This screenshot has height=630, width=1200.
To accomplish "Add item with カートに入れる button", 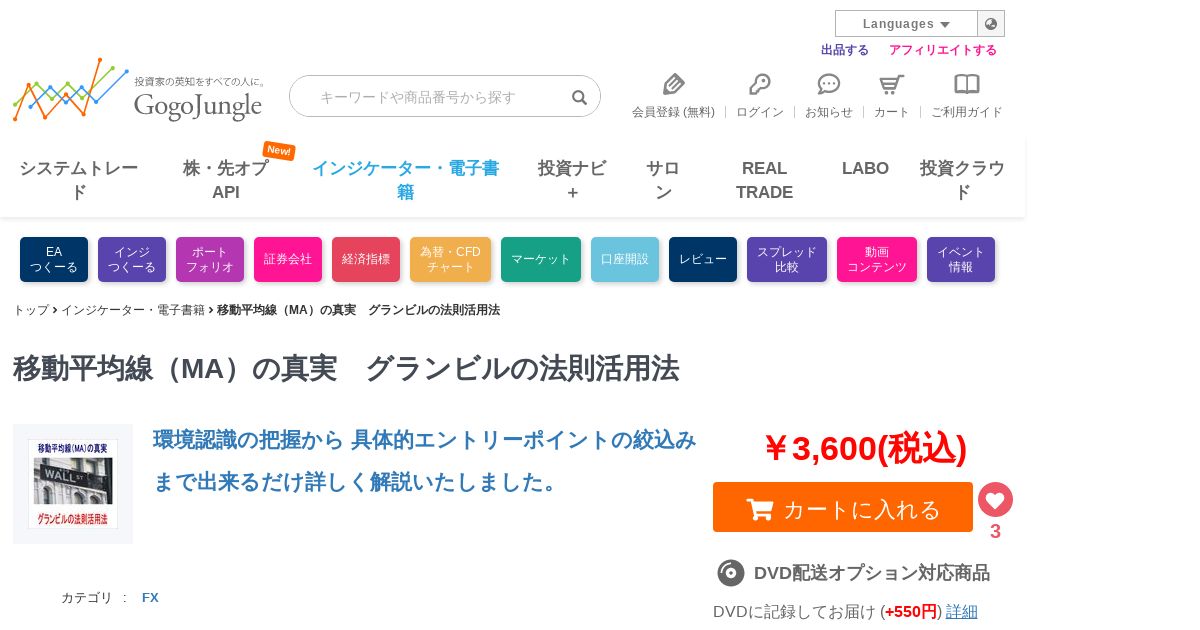I will point(843,507).
